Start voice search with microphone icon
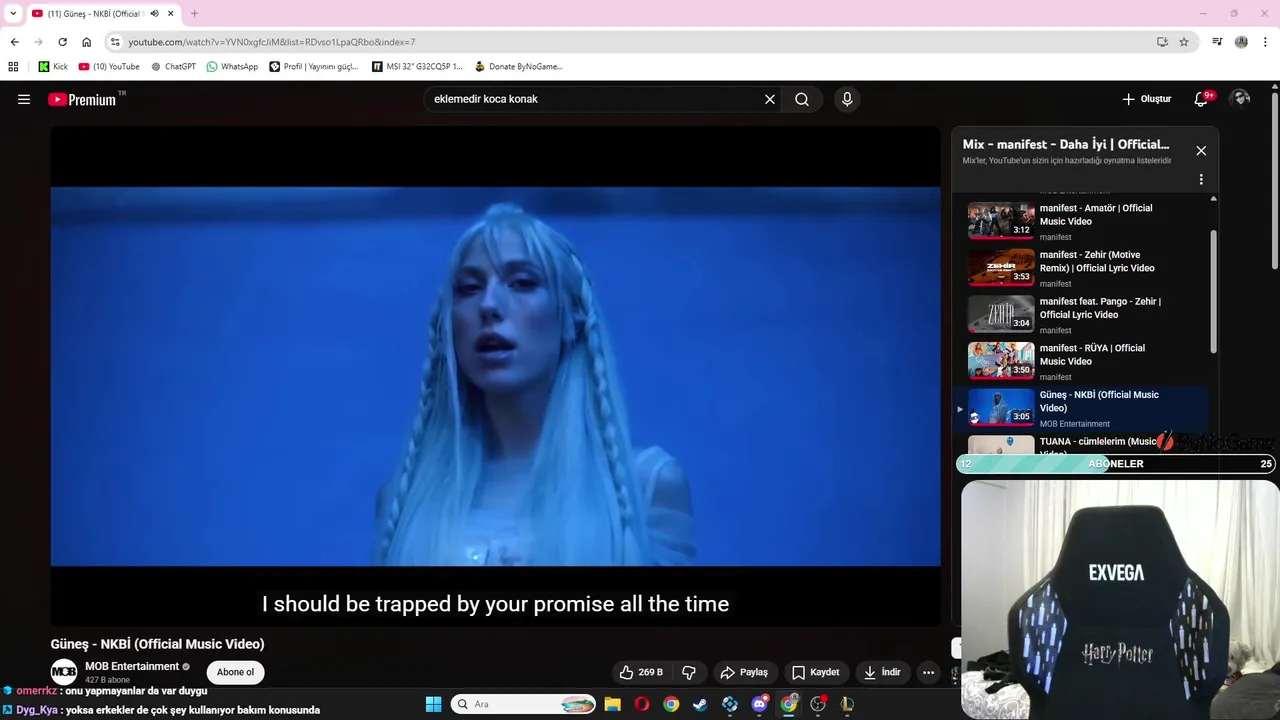 click(847, 99)
